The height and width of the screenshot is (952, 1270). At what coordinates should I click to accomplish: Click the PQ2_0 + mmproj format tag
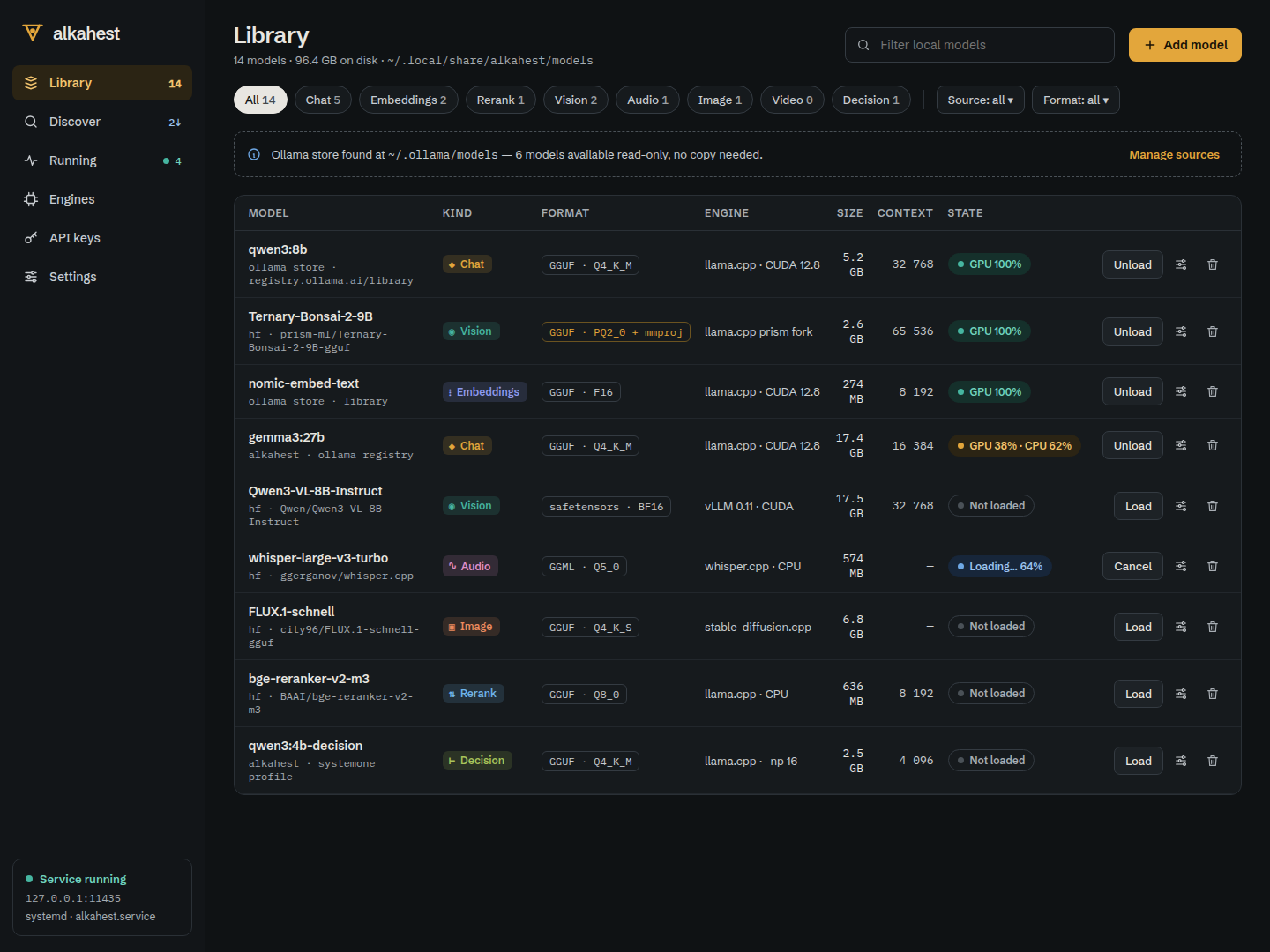[x=616, y=332]
